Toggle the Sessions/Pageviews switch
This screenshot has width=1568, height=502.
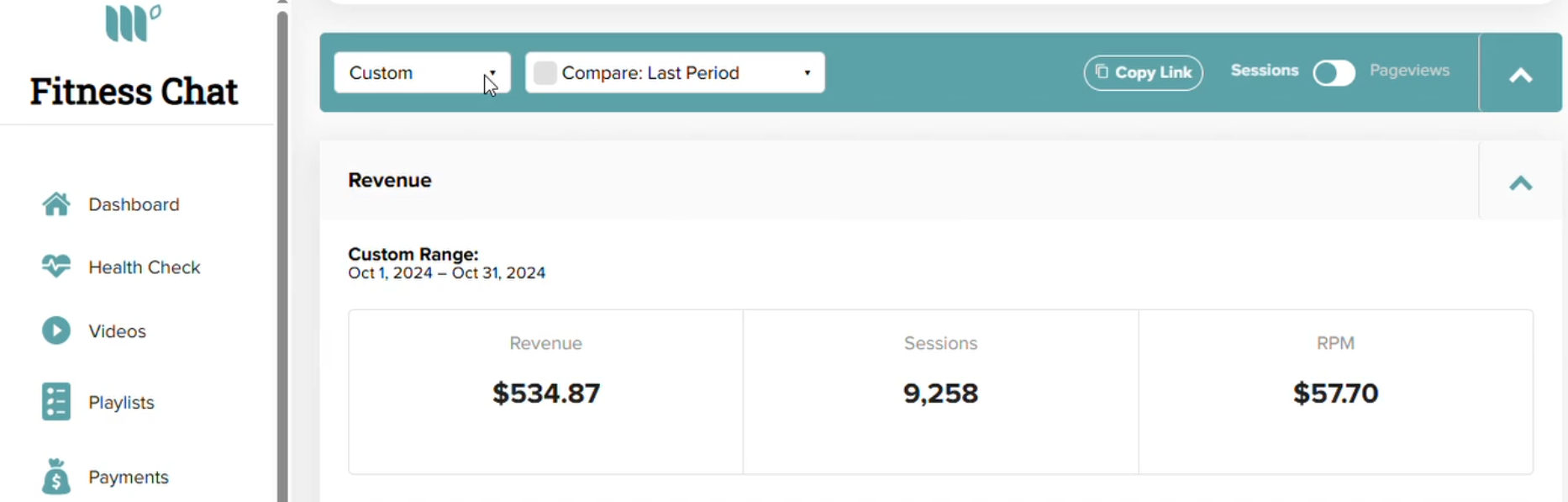pyautogui.click(x=1334, y=73)
